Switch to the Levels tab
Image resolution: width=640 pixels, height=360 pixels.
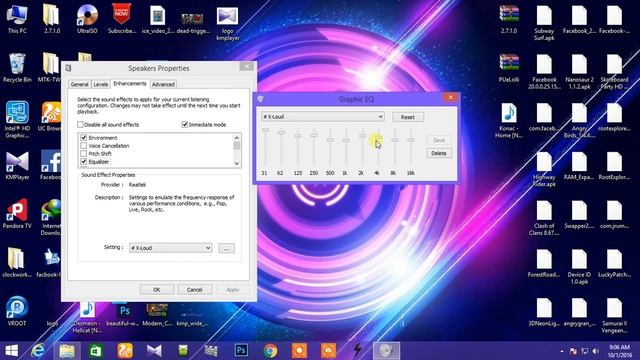coord(101,84)
